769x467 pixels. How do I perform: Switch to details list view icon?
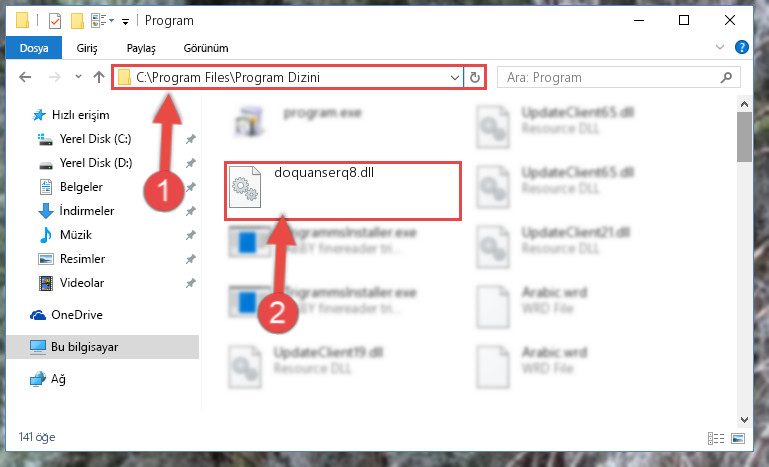[716, 438]
